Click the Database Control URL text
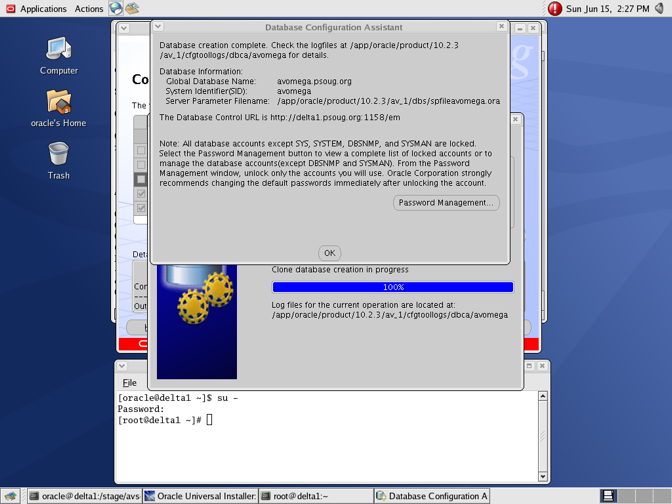 pos(279,117)
